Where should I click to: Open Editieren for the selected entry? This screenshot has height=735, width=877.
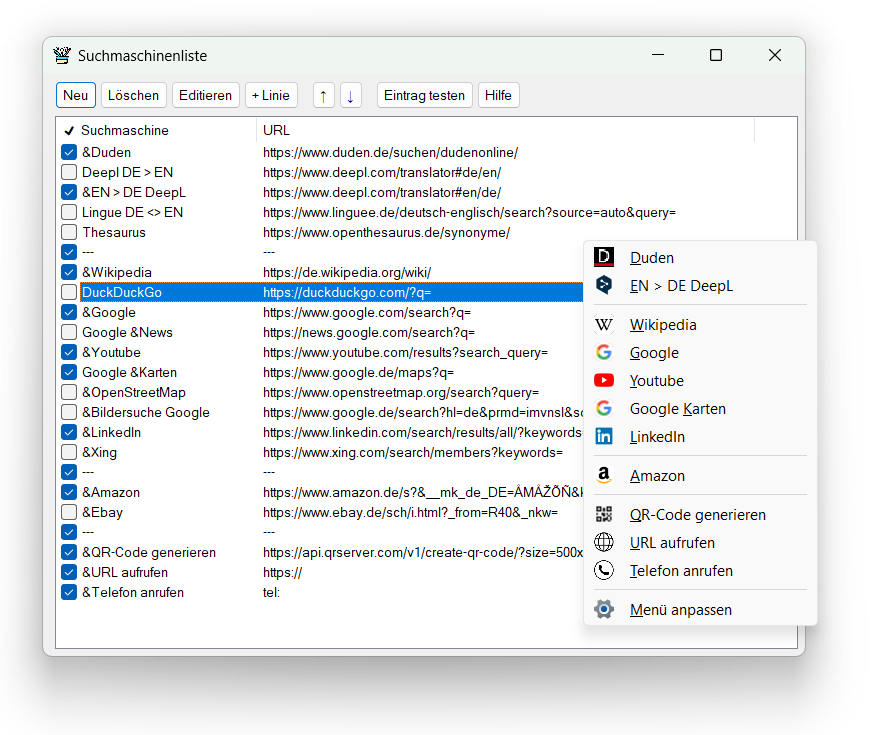[x=205, y=96]
